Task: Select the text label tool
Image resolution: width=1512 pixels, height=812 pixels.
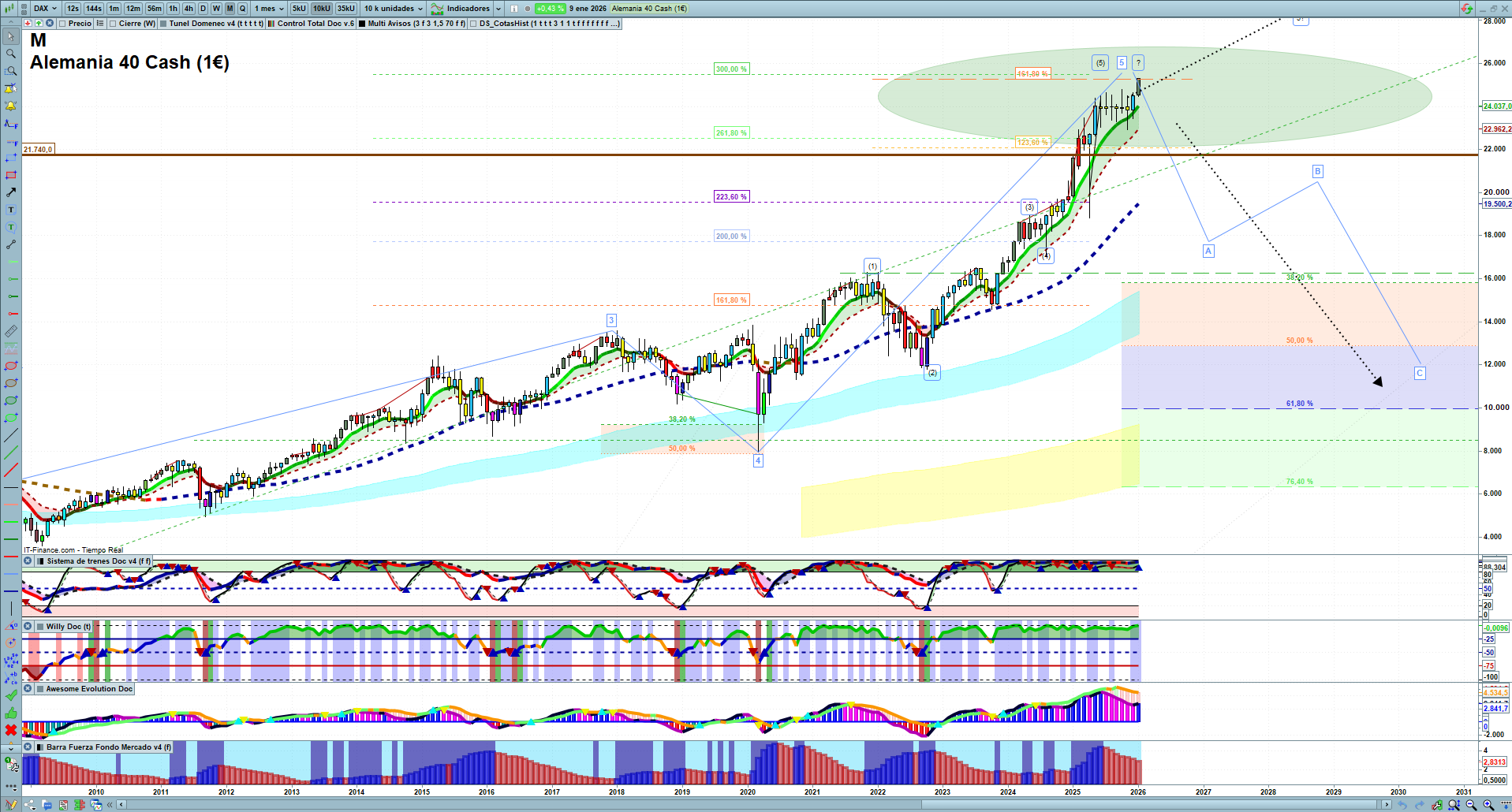Action: pyautogui.click(x=11, y=210)
